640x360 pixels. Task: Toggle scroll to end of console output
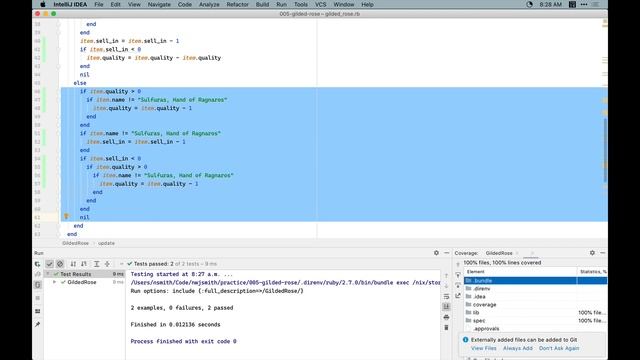pyautogui.click(x=447, y=307)
